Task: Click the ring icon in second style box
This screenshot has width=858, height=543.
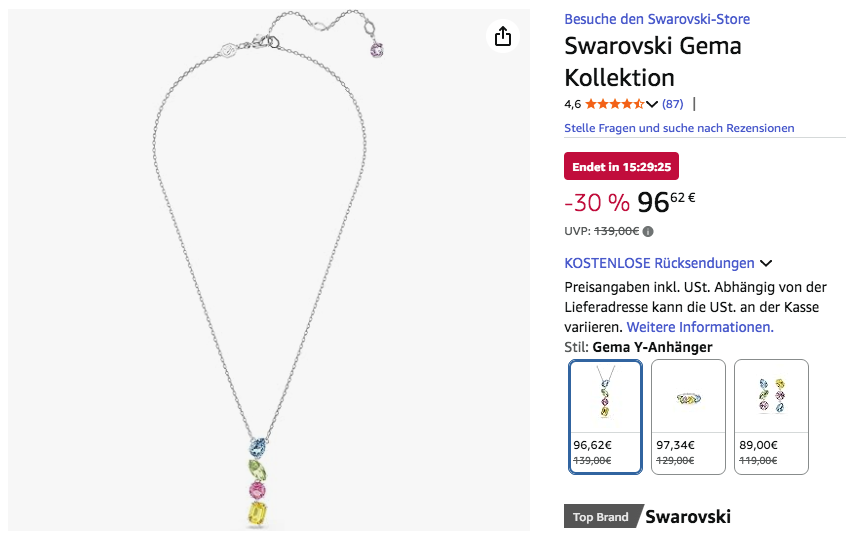Action: click(688, 397)
